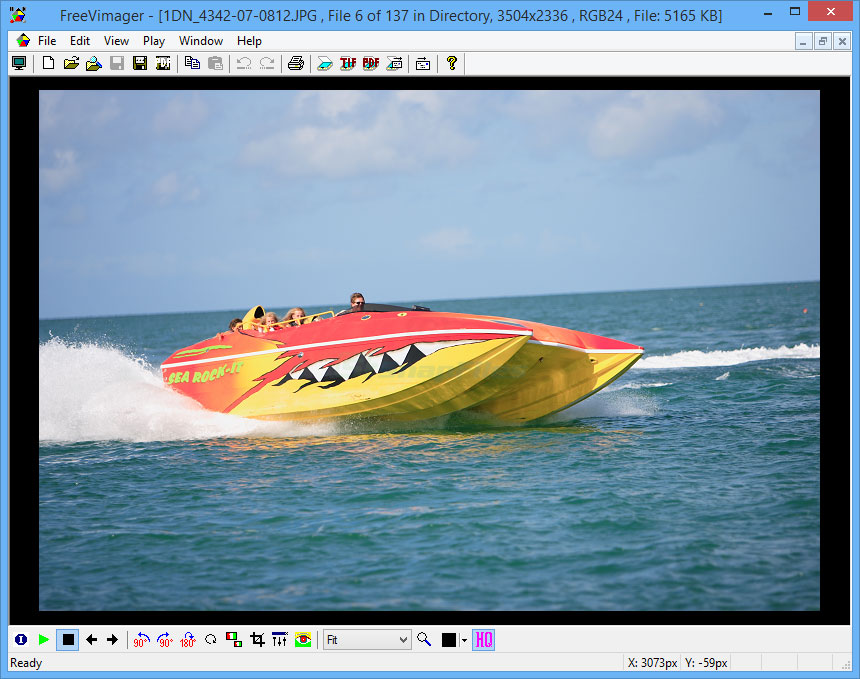Open the Fit zoom dropdown

coord(367,640)
